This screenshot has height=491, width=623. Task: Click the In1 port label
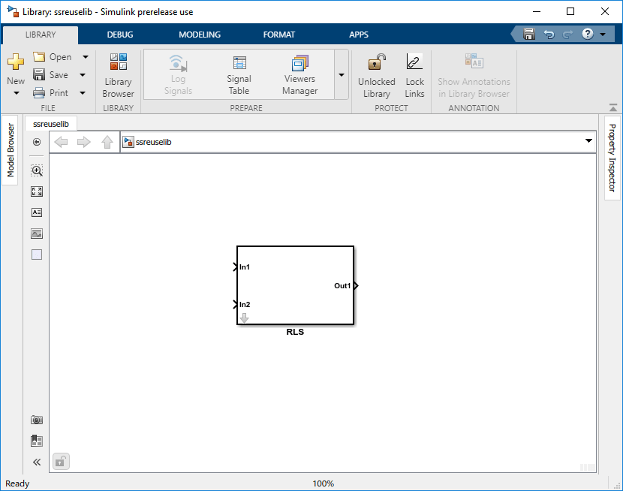245,267
